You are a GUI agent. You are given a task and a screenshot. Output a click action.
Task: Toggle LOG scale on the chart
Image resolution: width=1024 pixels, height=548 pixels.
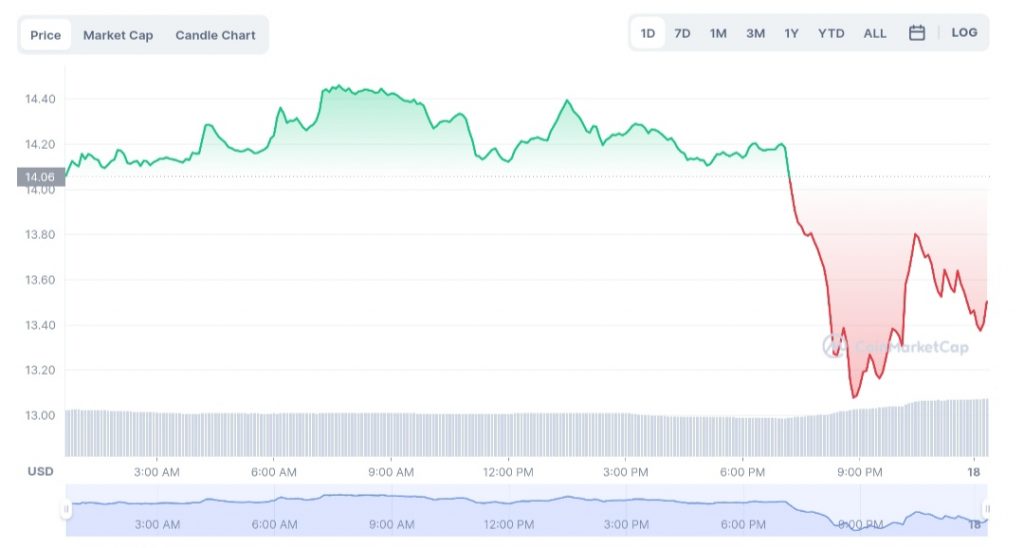(964, 33)
